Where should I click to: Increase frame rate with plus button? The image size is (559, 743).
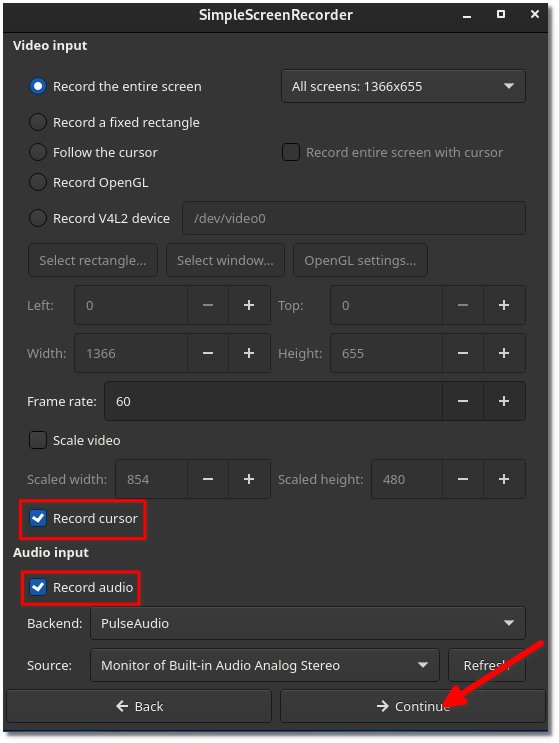pos(504,401)
